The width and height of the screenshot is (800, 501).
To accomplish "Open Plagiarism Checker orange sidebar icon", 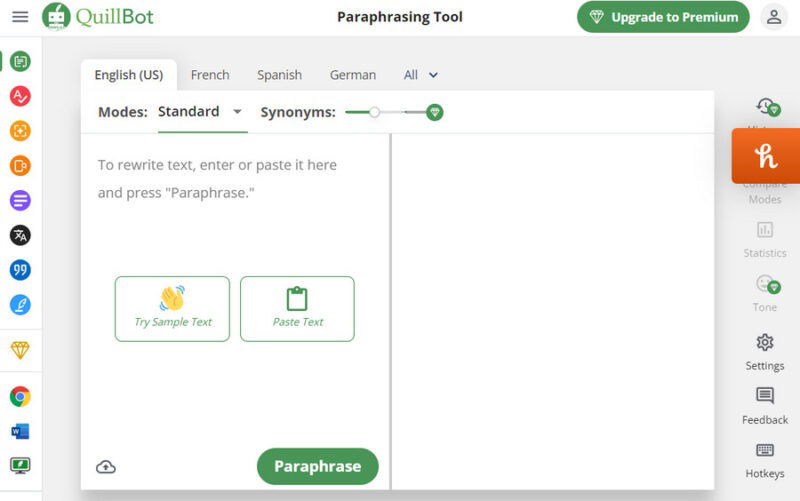I will tap(20, 131).
